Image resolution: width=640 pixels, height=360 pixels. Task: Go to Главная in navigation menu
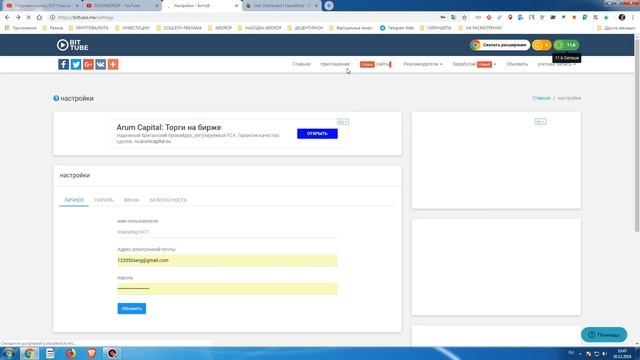click(x=302, y=64)
